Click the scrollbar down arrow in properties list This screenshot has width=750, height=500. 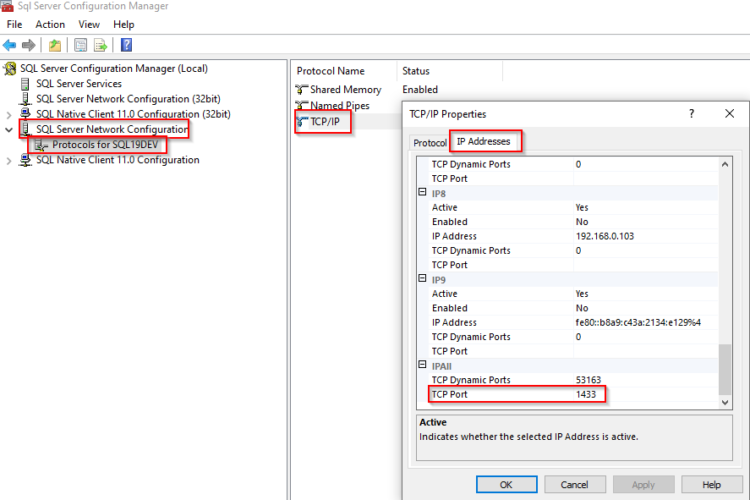[x=726, y=401]
